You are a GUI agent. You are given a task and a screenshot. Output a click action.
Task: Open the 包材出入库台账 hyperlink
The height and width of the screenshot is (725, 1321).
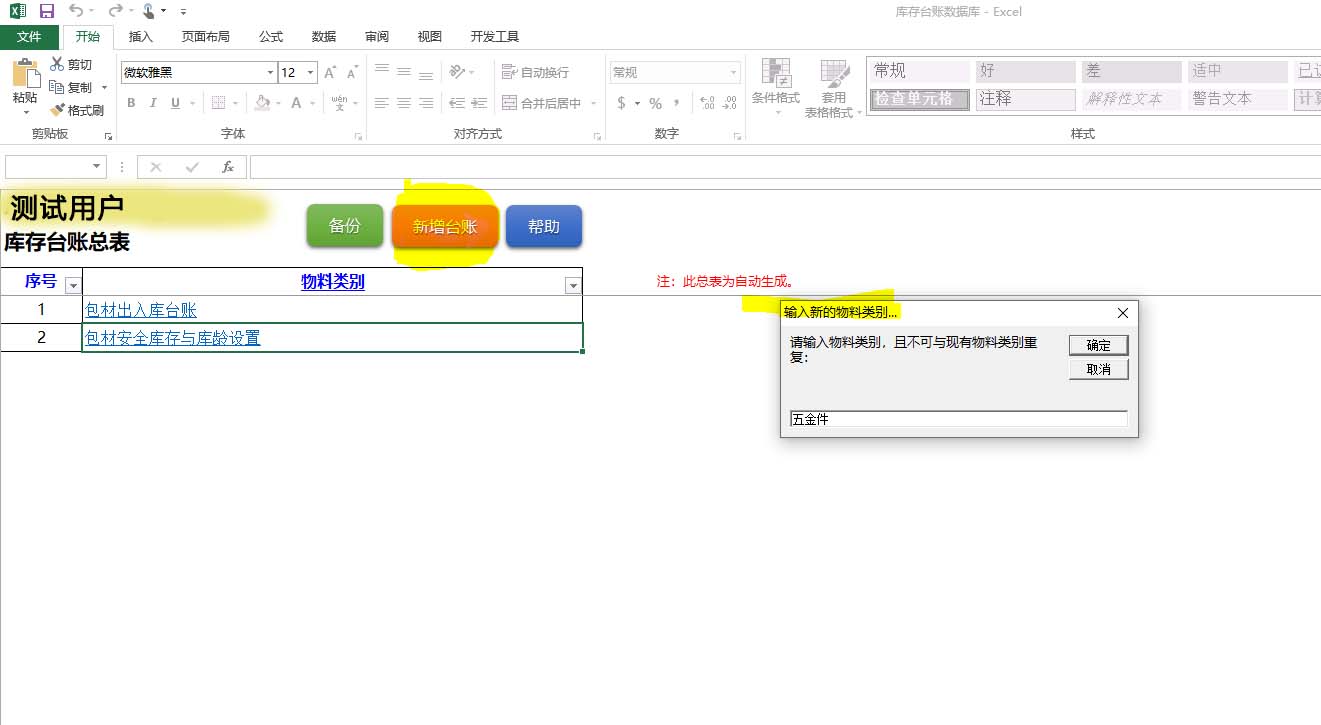[141, 310]
